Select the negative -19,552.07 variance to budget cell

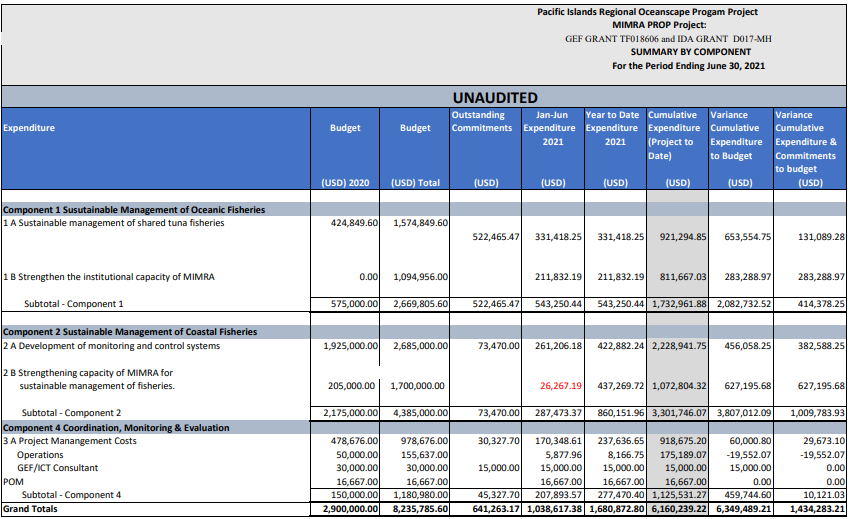coord(739,454)
